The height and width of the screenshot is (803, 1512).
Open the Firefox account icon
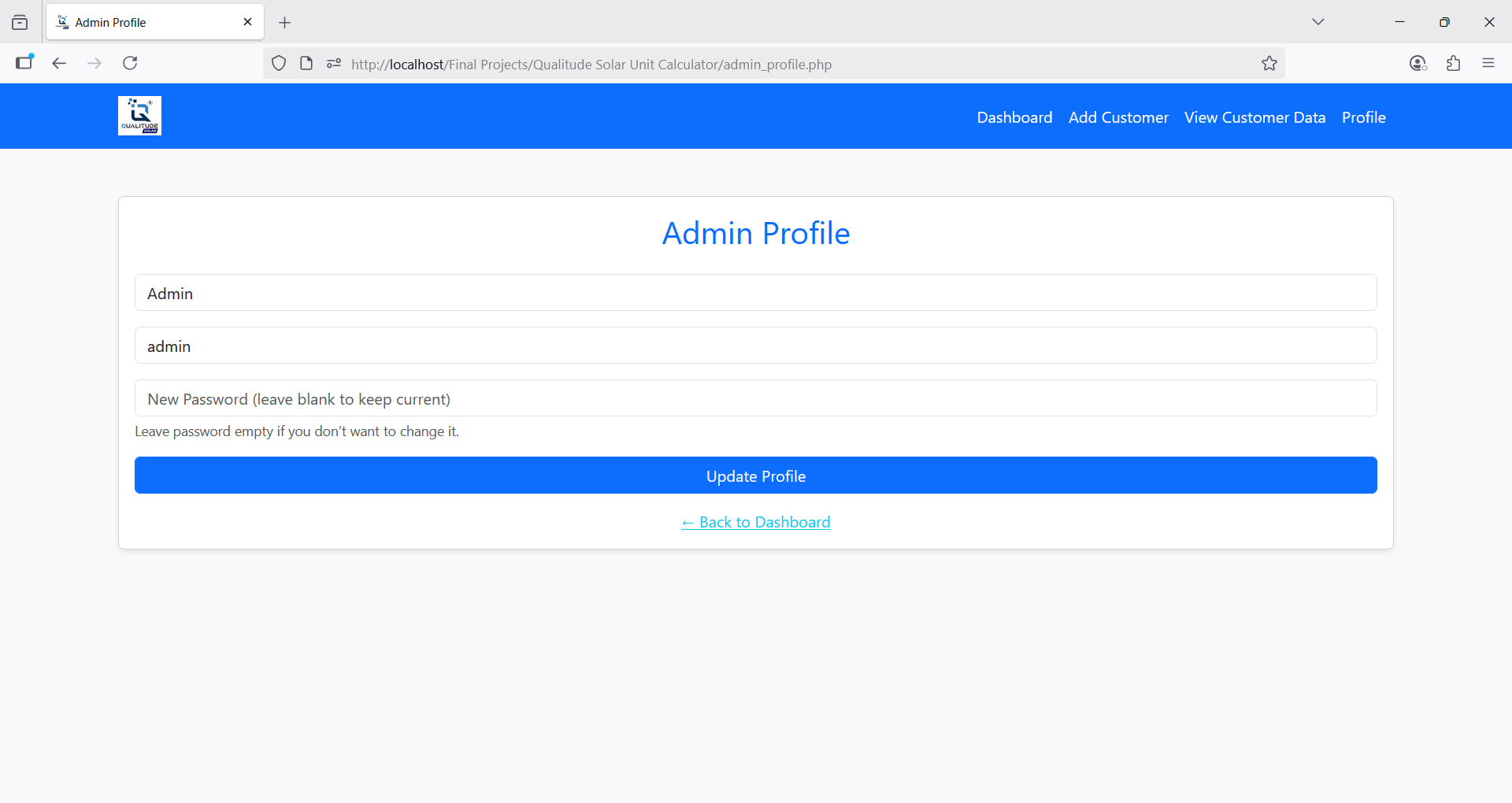[1417, 64]
